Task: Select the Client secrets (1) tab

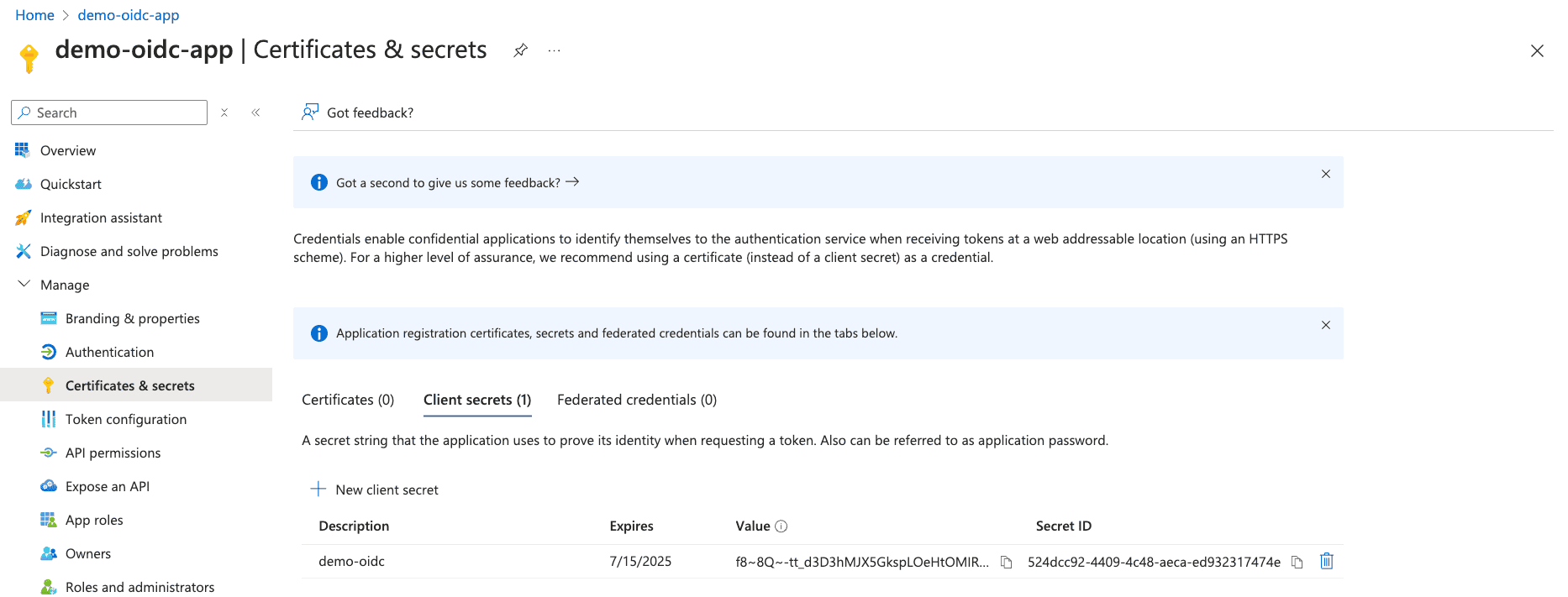Action: [477, 400]
